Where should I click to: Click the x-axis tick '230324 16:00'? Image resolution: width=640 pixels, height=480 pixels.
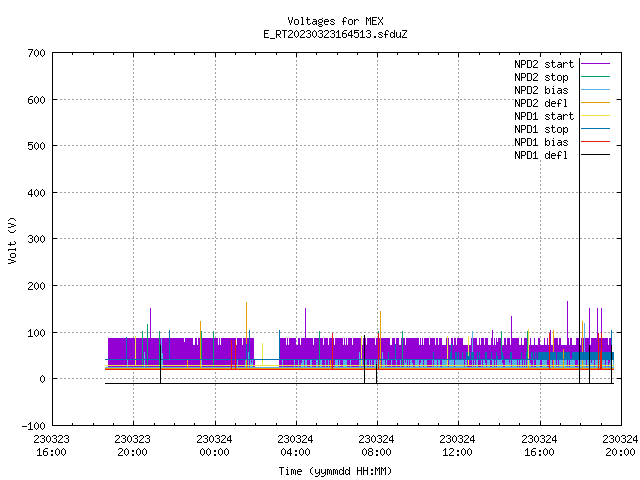click(x=539, y=446)
